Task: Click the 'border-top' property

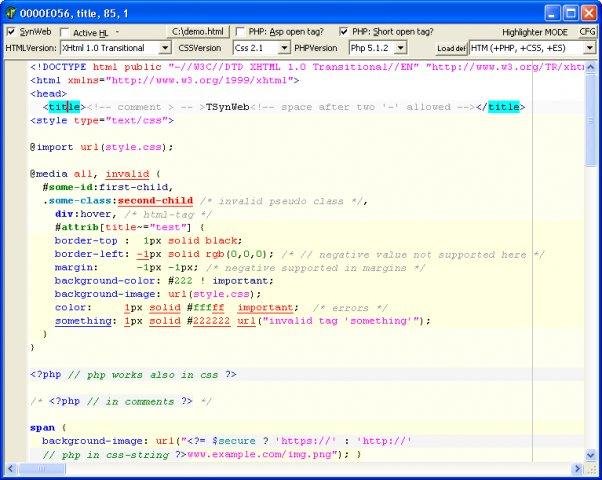Action: click(x=86, y=241)
